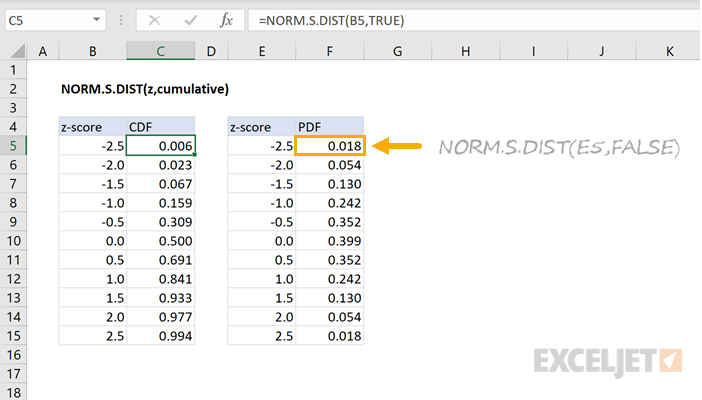Select cell F15 showing 0.018
The height and width of the screenshot is (400, 702).
point(330,335)
